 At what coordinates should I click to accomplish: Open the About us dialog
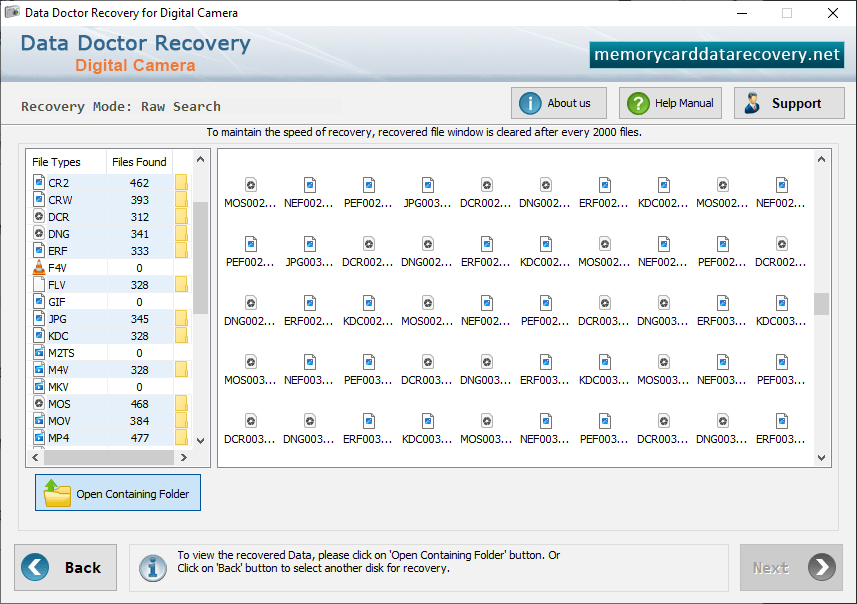click(x=559, y=103)
